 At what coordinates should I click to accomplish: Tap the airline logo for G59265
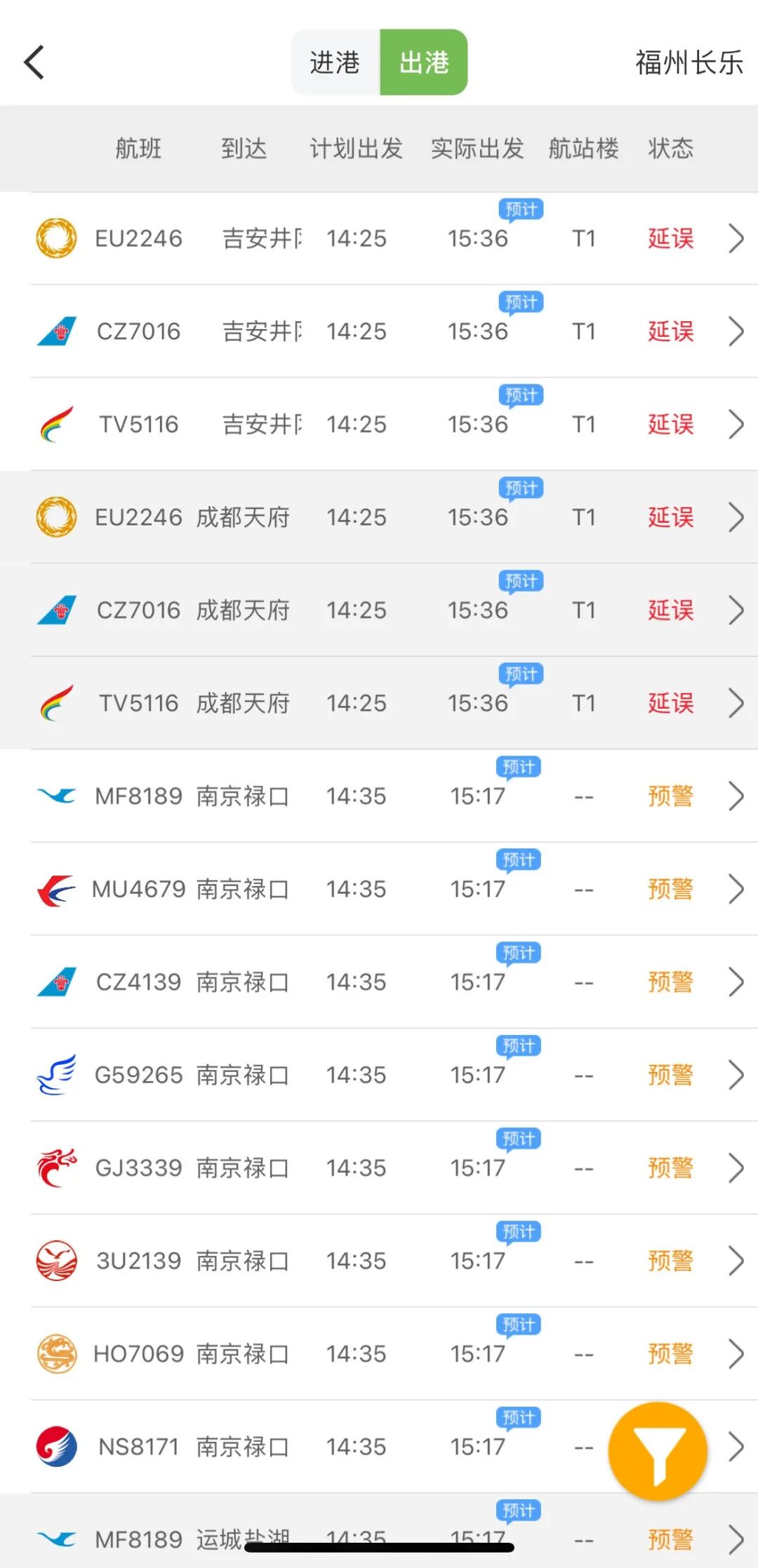[56, 1075]
